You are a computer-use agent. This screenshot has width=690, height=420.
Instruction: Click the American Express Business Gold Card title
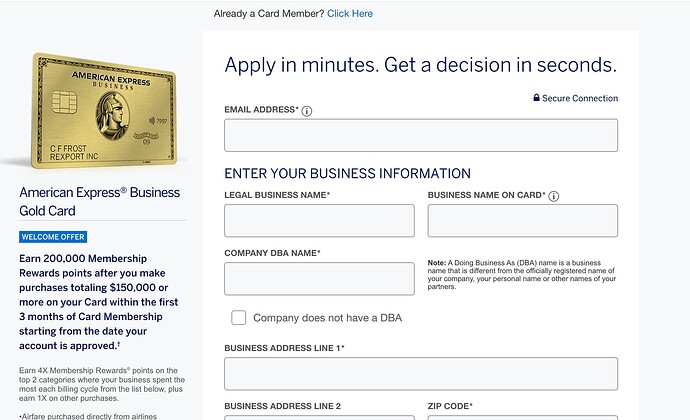tap(99, 202)
